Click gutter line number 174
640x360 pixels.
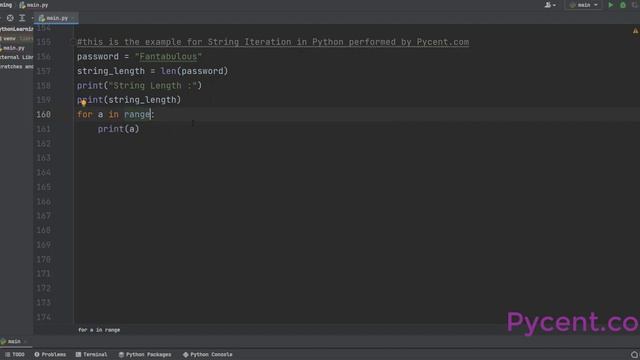point(44,317)
